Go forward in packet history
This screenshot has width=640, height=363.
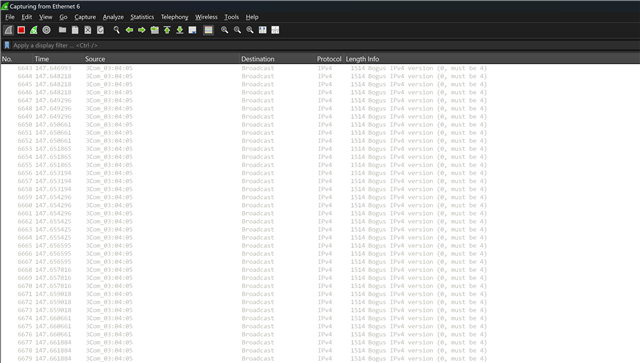pyautogui.click(x=142, y=30)
